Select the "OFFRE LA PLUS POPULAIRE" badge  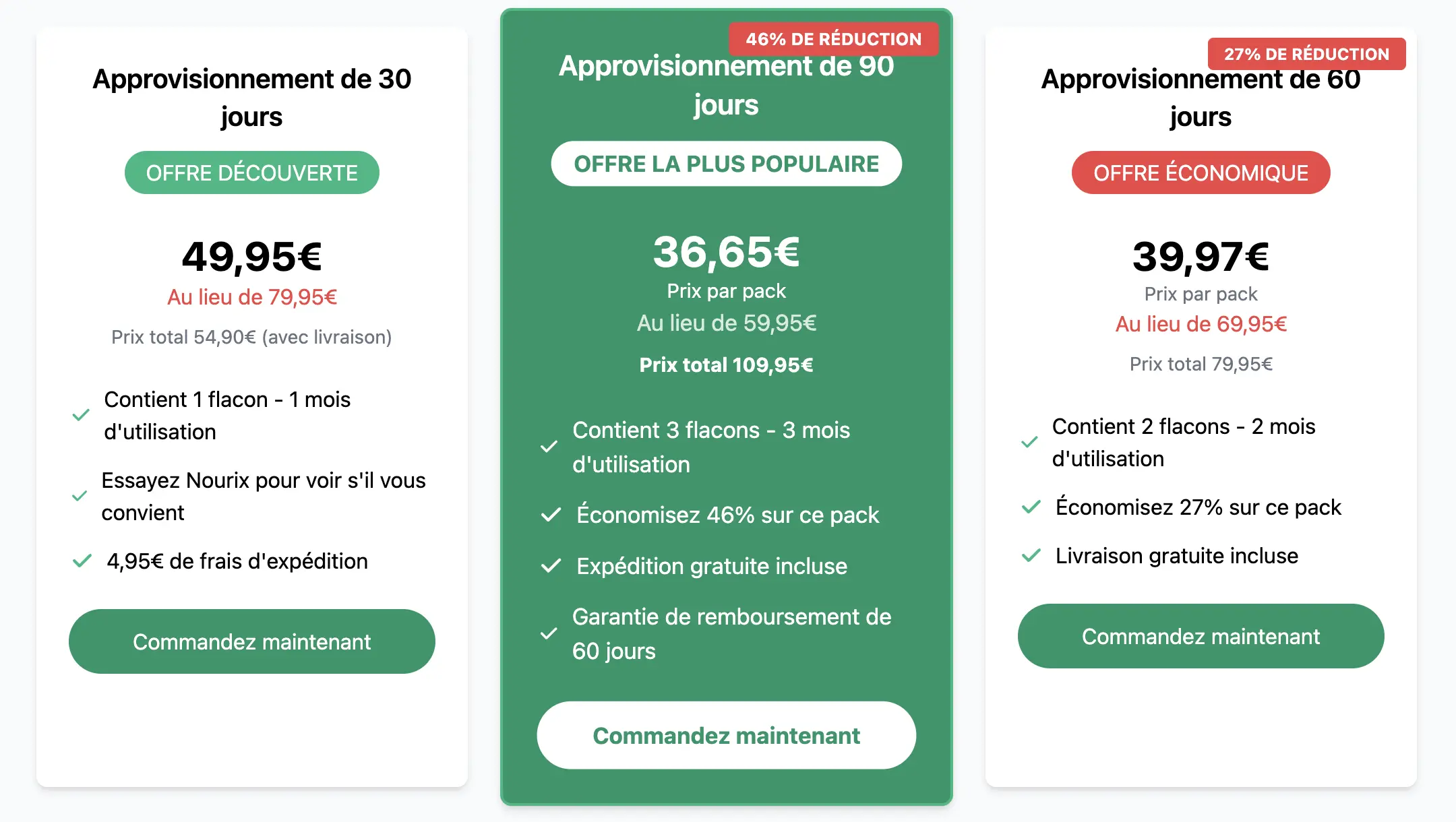coord(727,163)
